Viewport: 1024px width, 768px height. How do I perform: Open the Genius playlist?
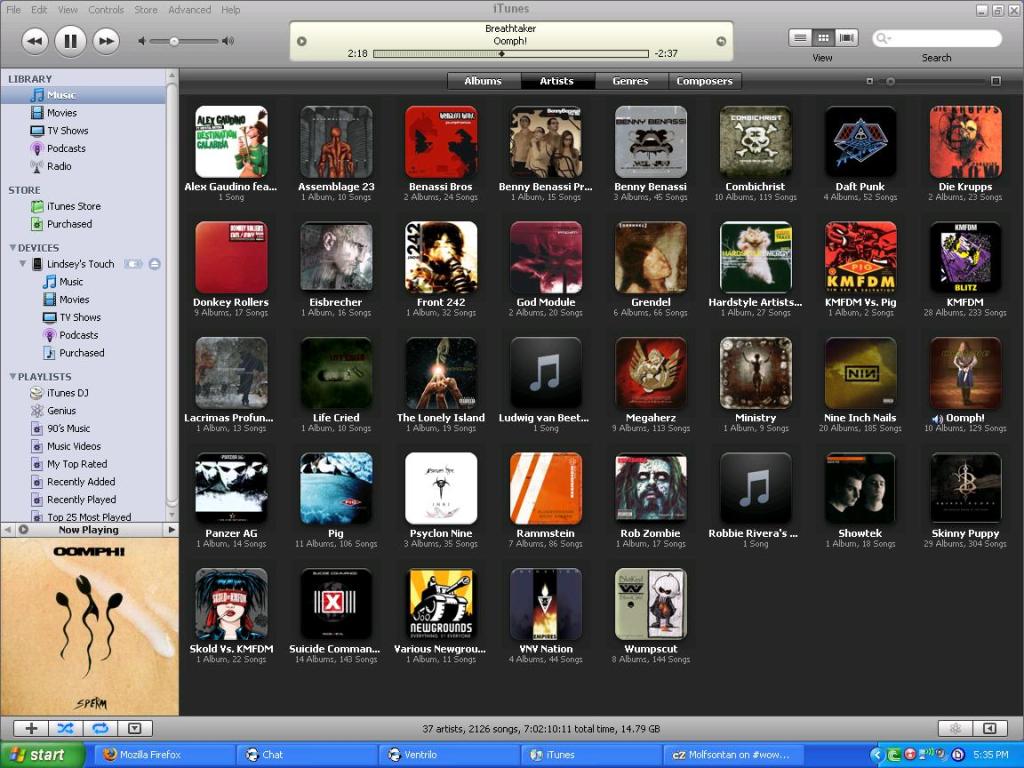pos(61,411)
